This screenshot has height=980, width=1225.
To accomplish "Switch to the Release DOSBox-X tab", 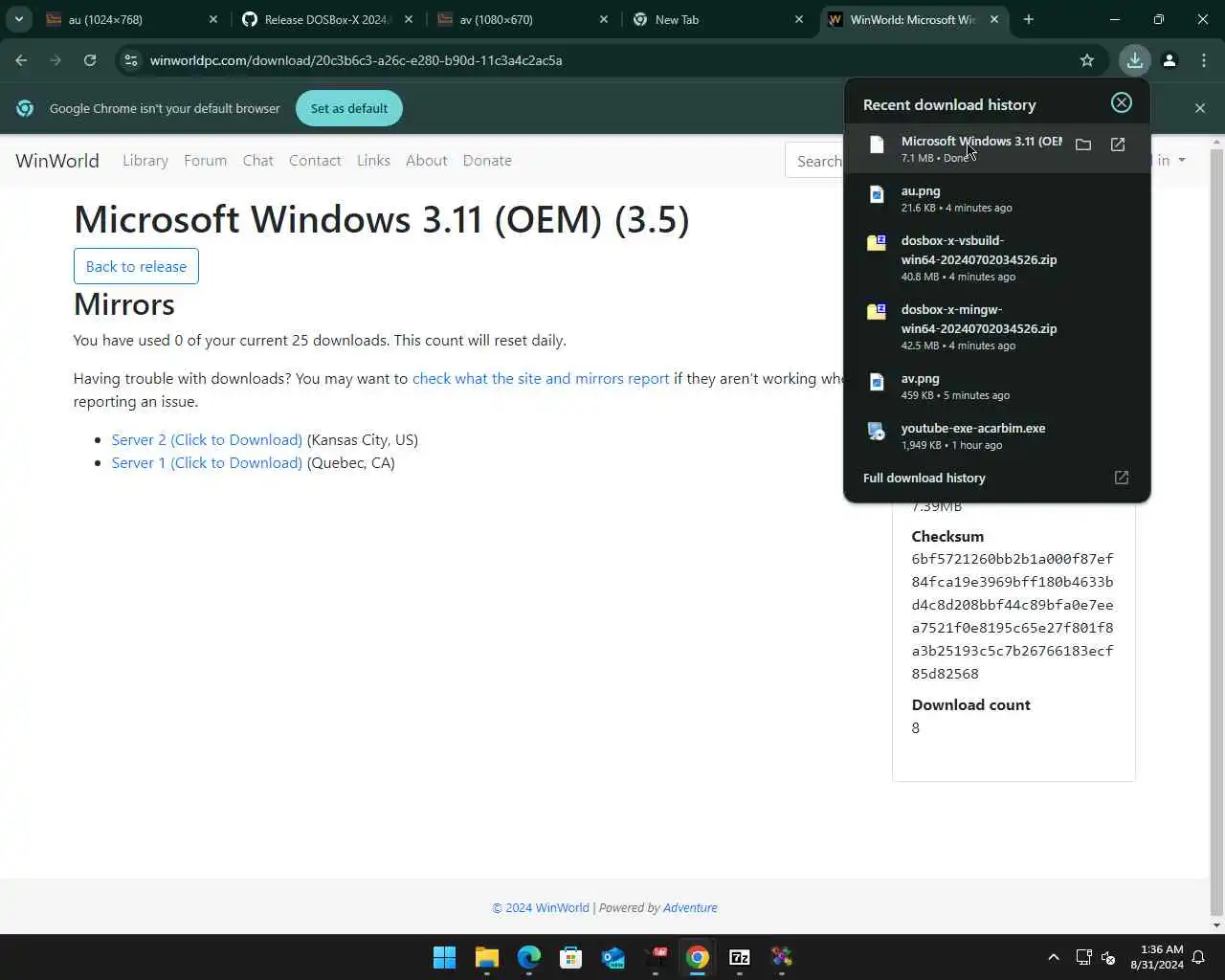I will click(326, 19).
